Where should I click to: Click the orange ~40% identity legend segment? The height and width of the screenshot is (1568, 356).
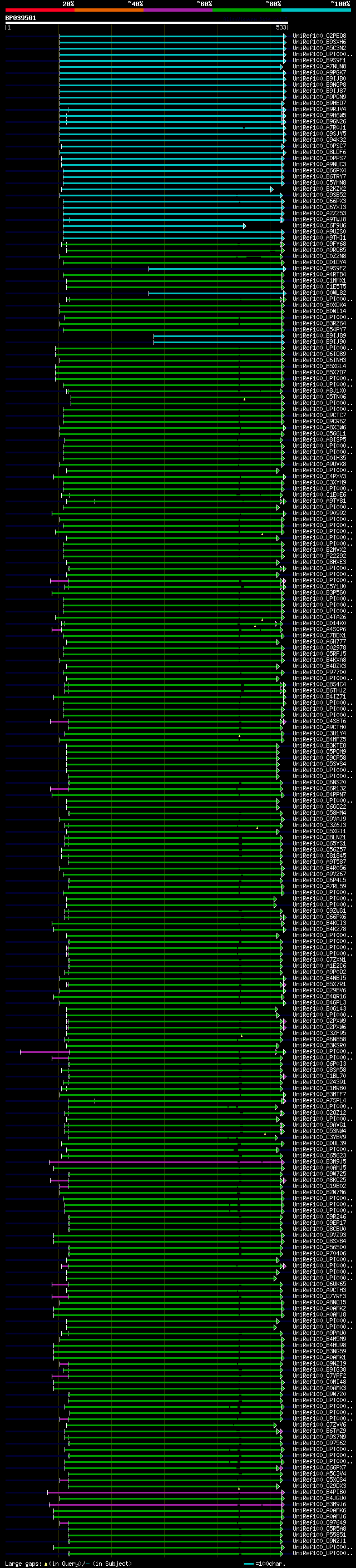[109, 10]
